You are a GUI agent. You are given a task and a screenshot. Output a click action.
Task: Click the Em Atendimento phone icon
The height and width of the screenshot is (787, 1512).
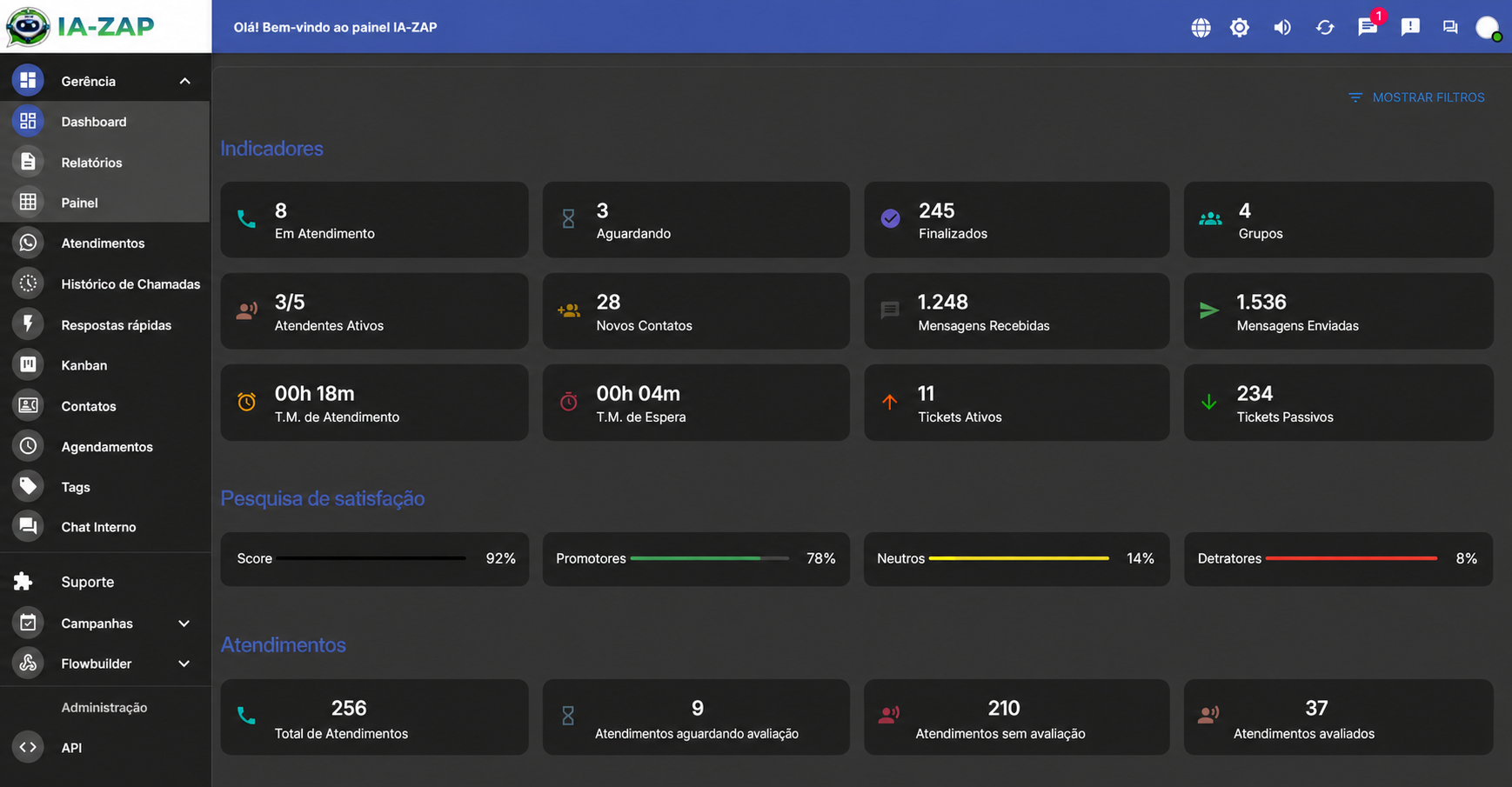tap(247, 219)
